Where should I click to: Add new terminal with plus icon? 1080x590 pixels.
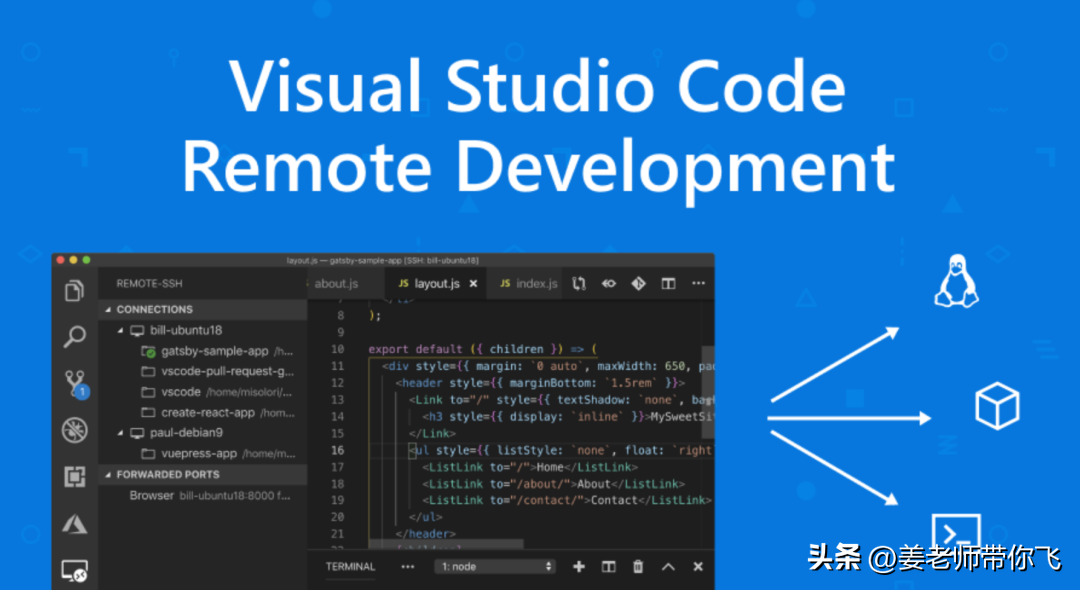pyautogui.click(x=578, y=567)
